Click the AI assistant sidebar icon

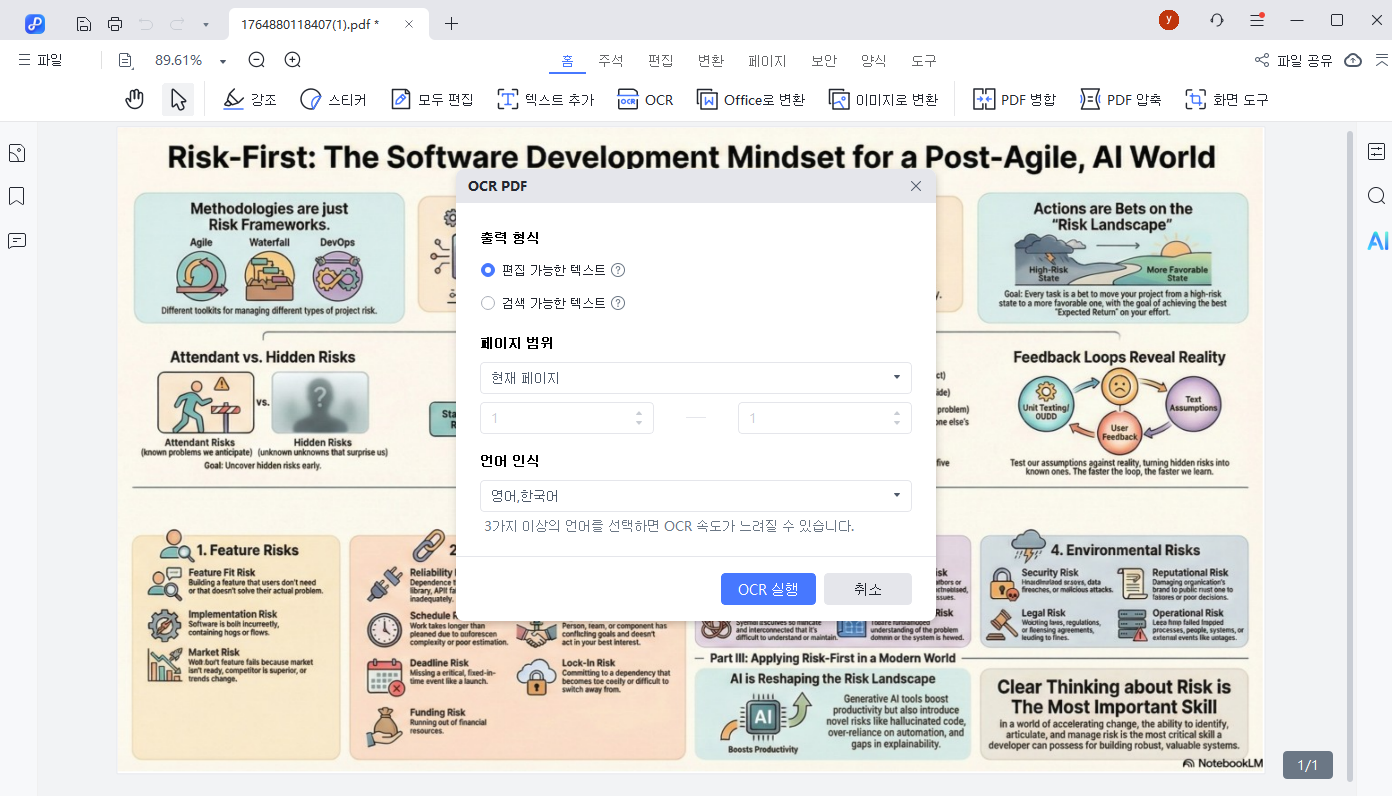point(1377,240)
